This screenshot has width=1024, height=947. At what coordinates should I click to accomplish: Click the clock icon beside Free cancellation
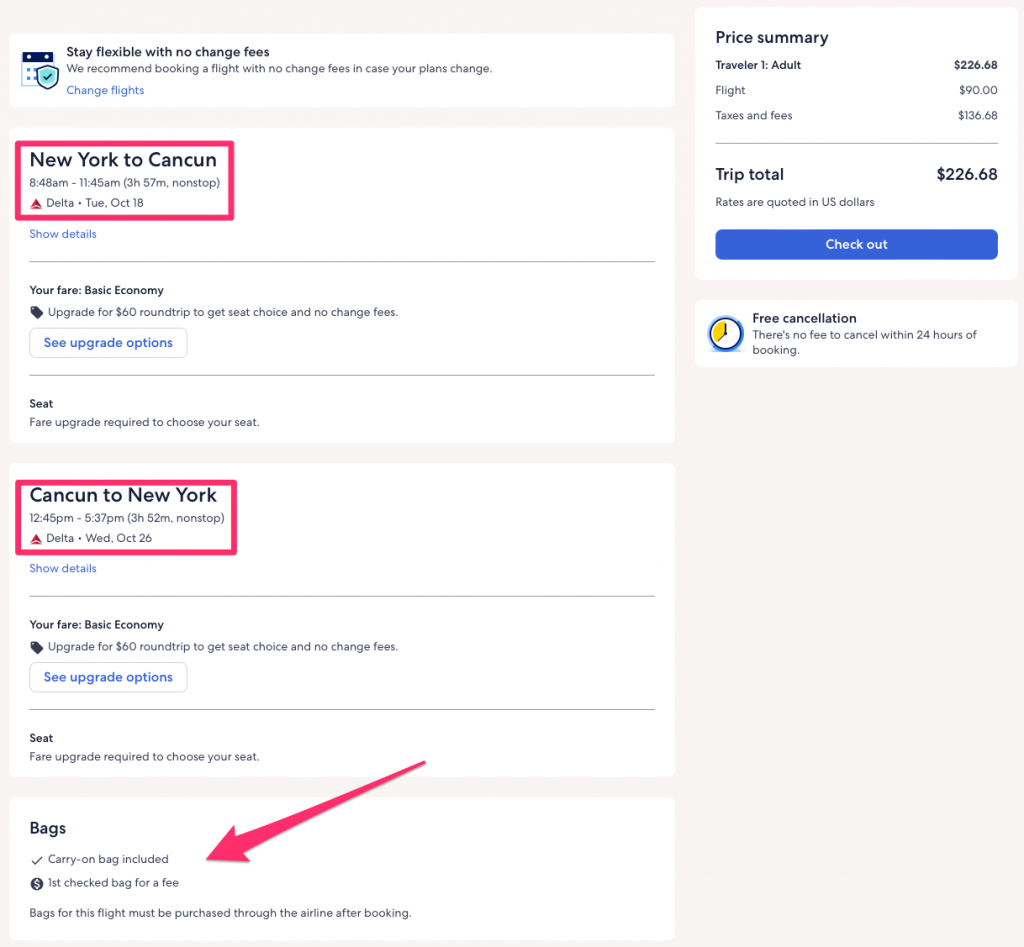[725, 334]
